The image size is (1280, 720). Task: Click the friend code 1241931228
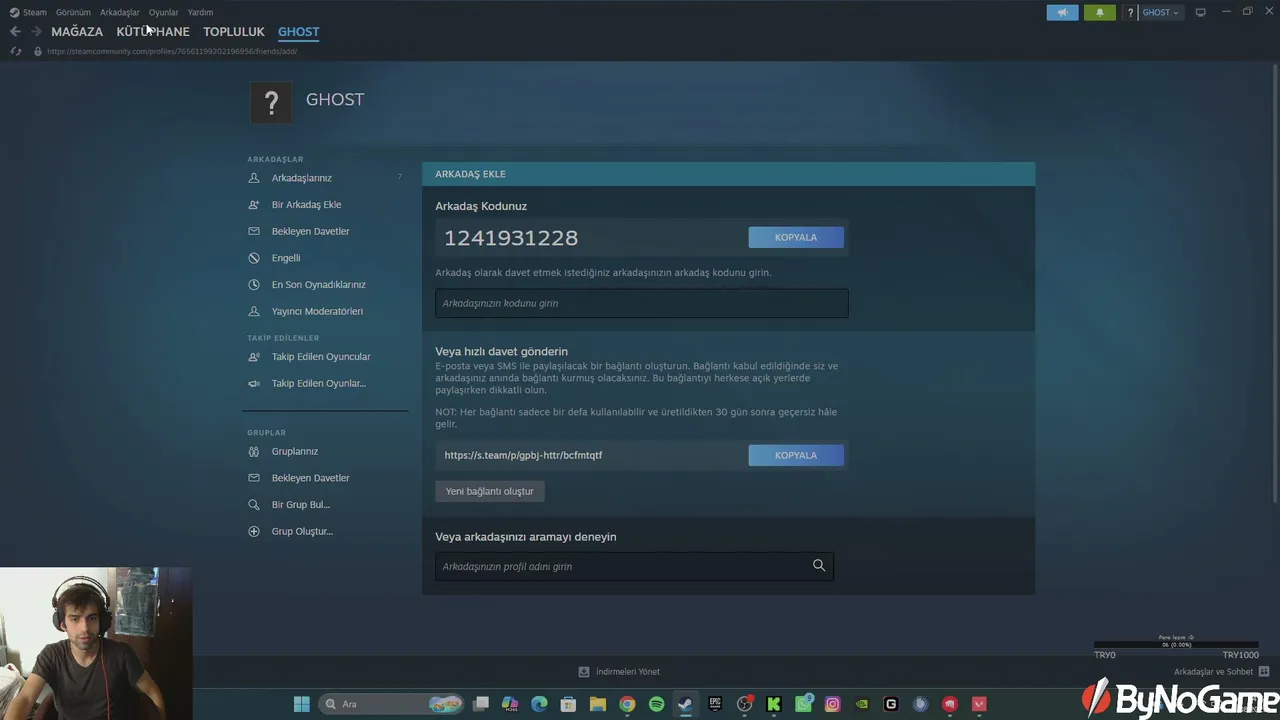(511, 238)
